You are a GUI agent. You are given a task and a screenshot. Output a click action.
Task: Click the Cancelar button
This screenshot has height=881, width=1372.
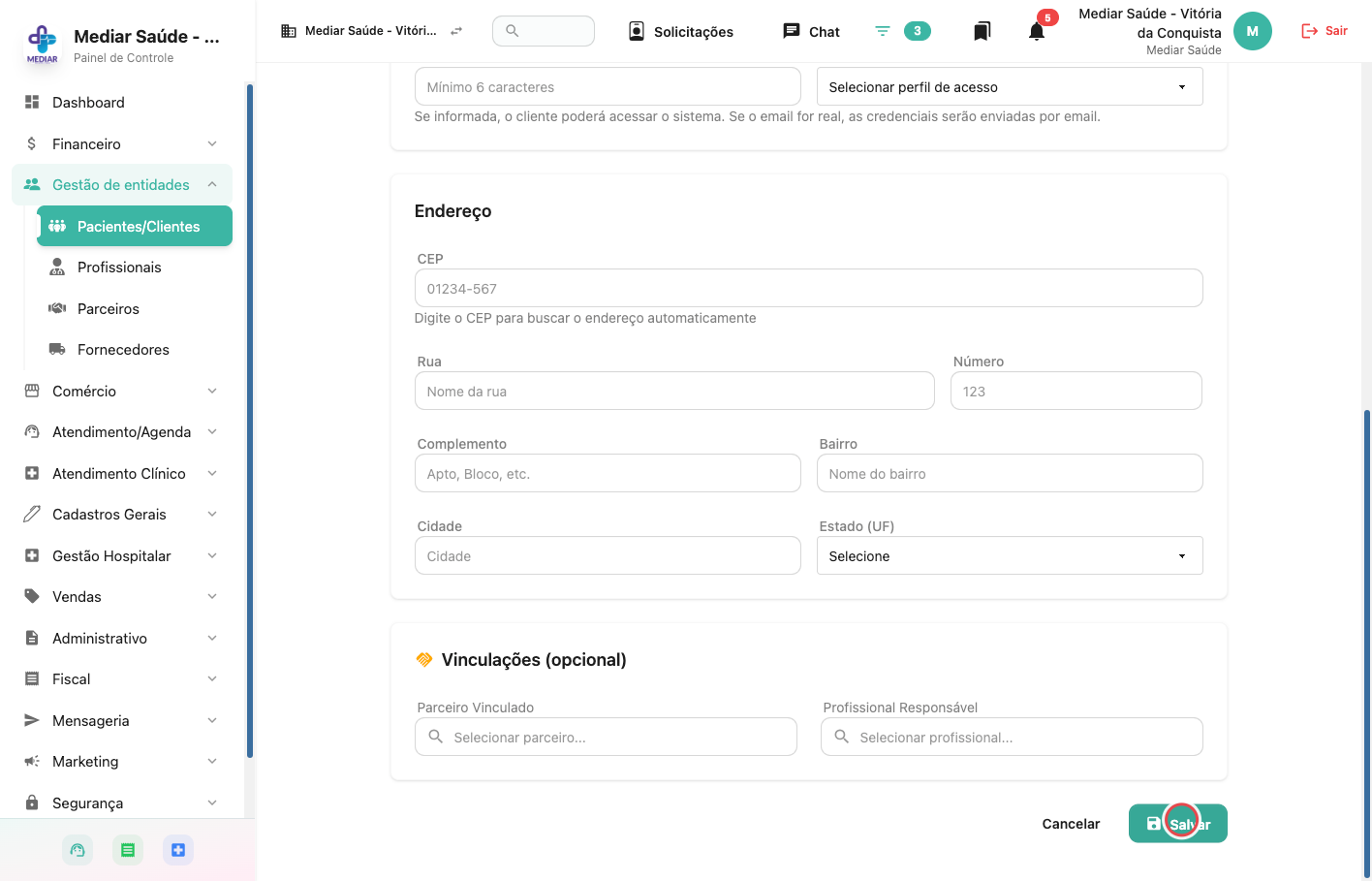1071,823
